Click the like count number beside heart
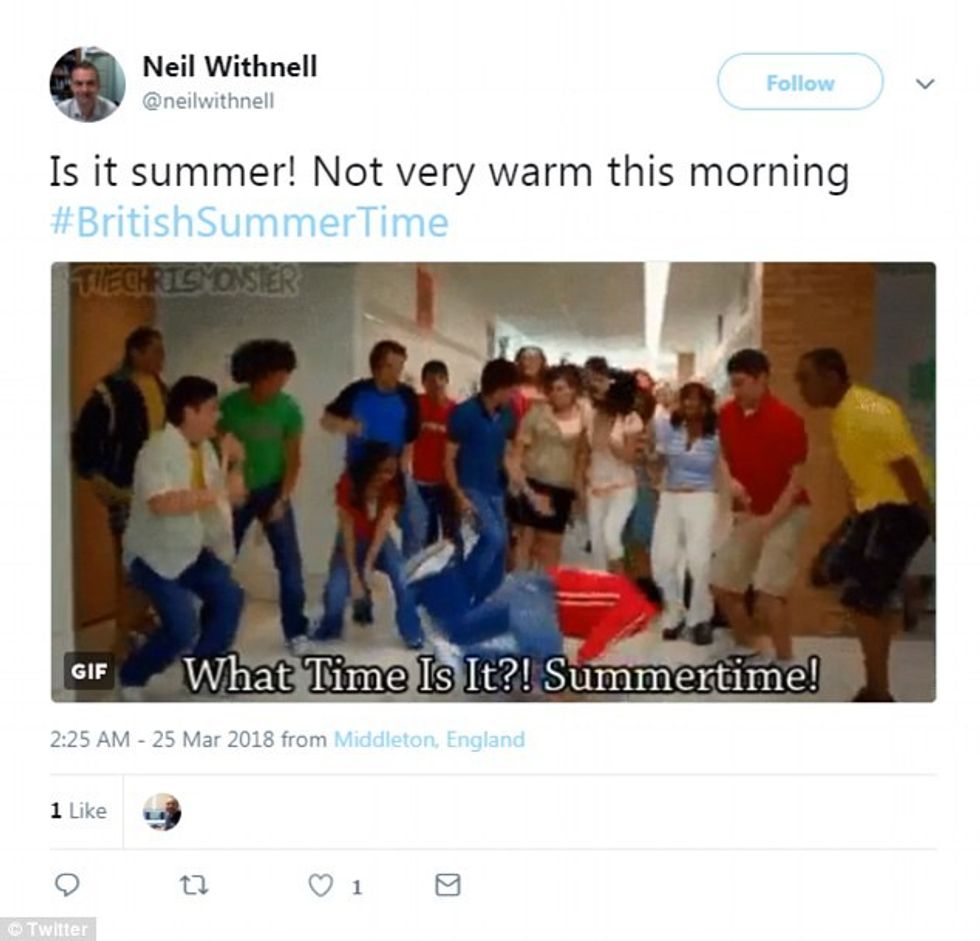Image resolution: width=980 pixels, height=941 pixels. (x=356, y=887)
